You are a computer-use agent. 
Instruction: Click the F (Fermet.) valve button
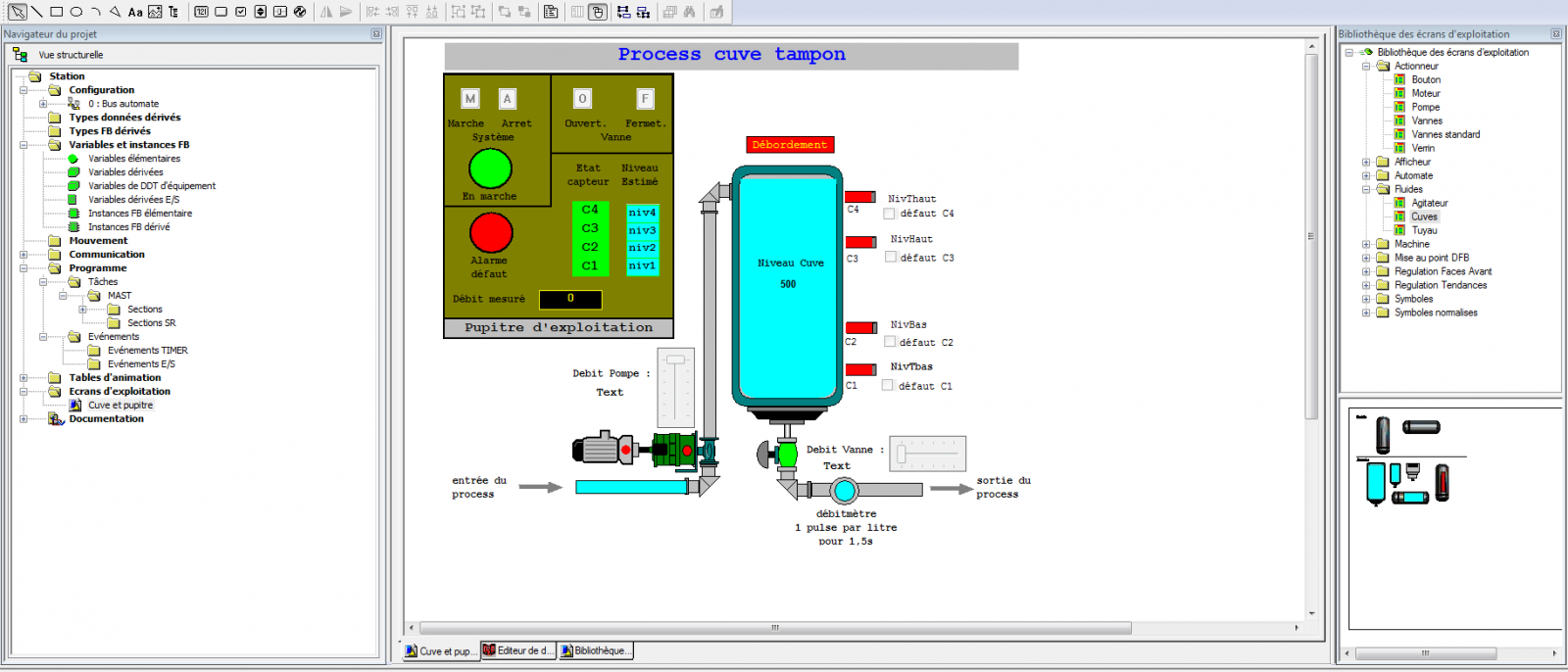pyautogui.click(x=645, y=99)
